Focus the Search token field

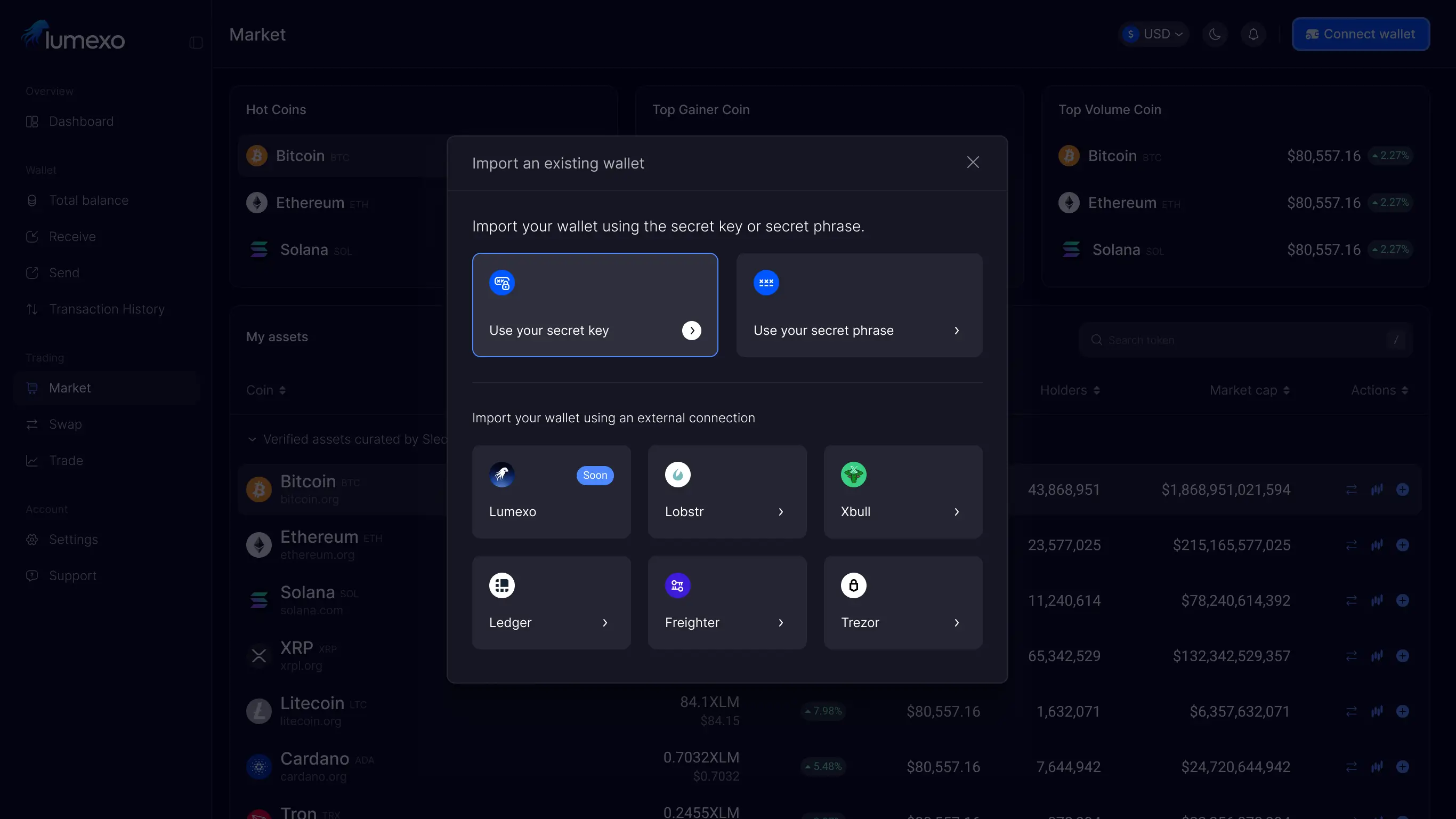(x=1245, y=340)
